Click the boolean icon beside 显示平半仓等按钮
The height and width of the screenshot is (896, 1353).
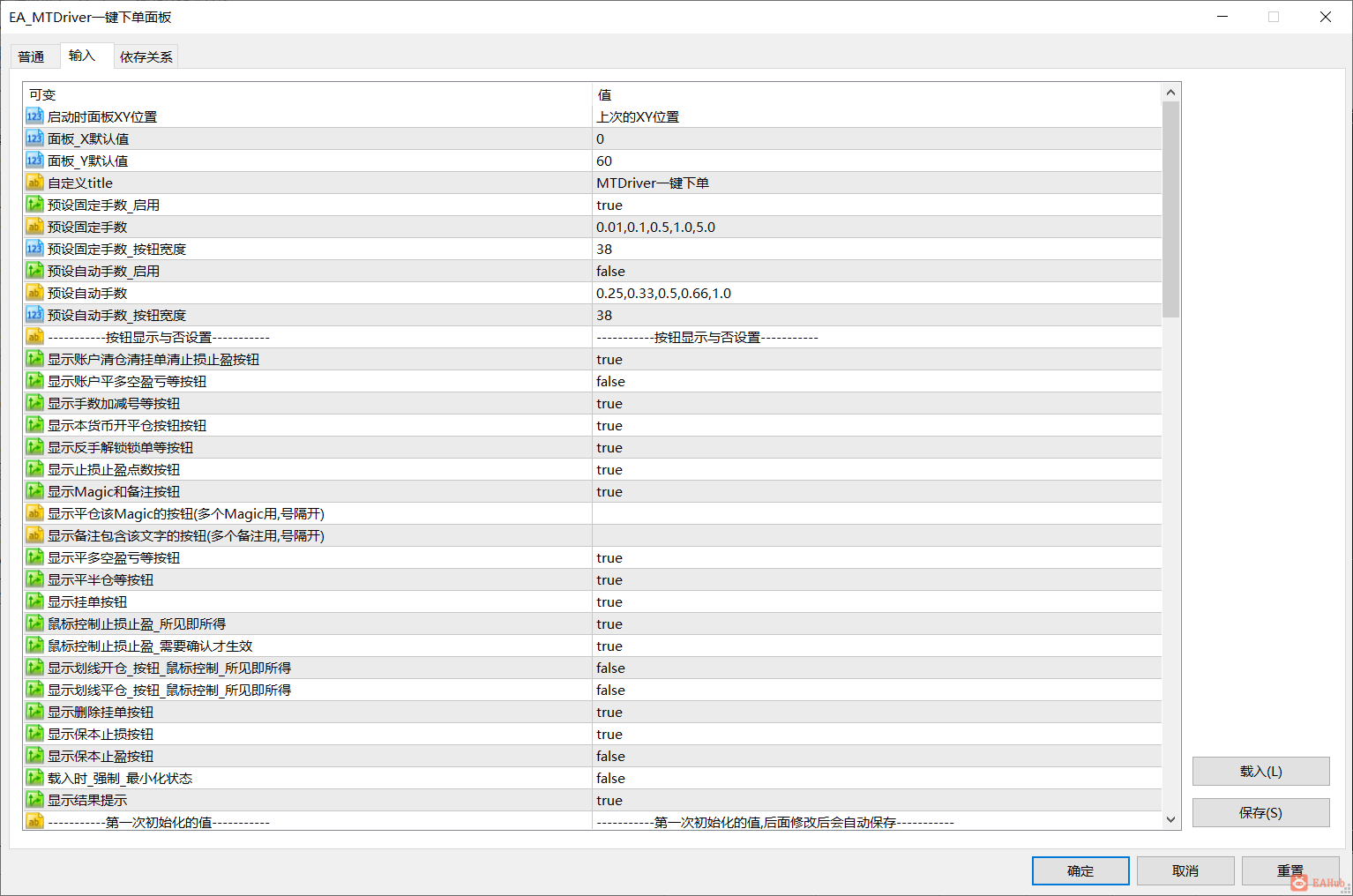click(x=34, y=579)
